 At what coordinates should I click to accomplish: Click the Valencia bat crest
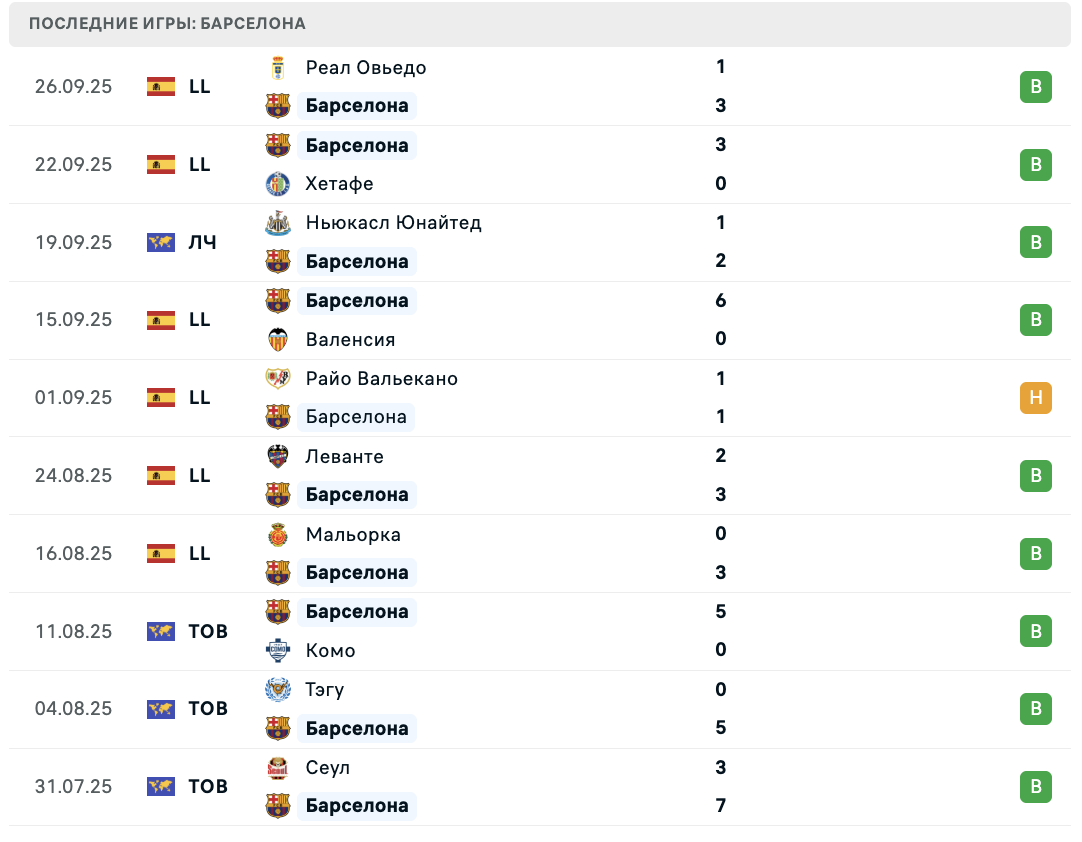pos(278,340)
